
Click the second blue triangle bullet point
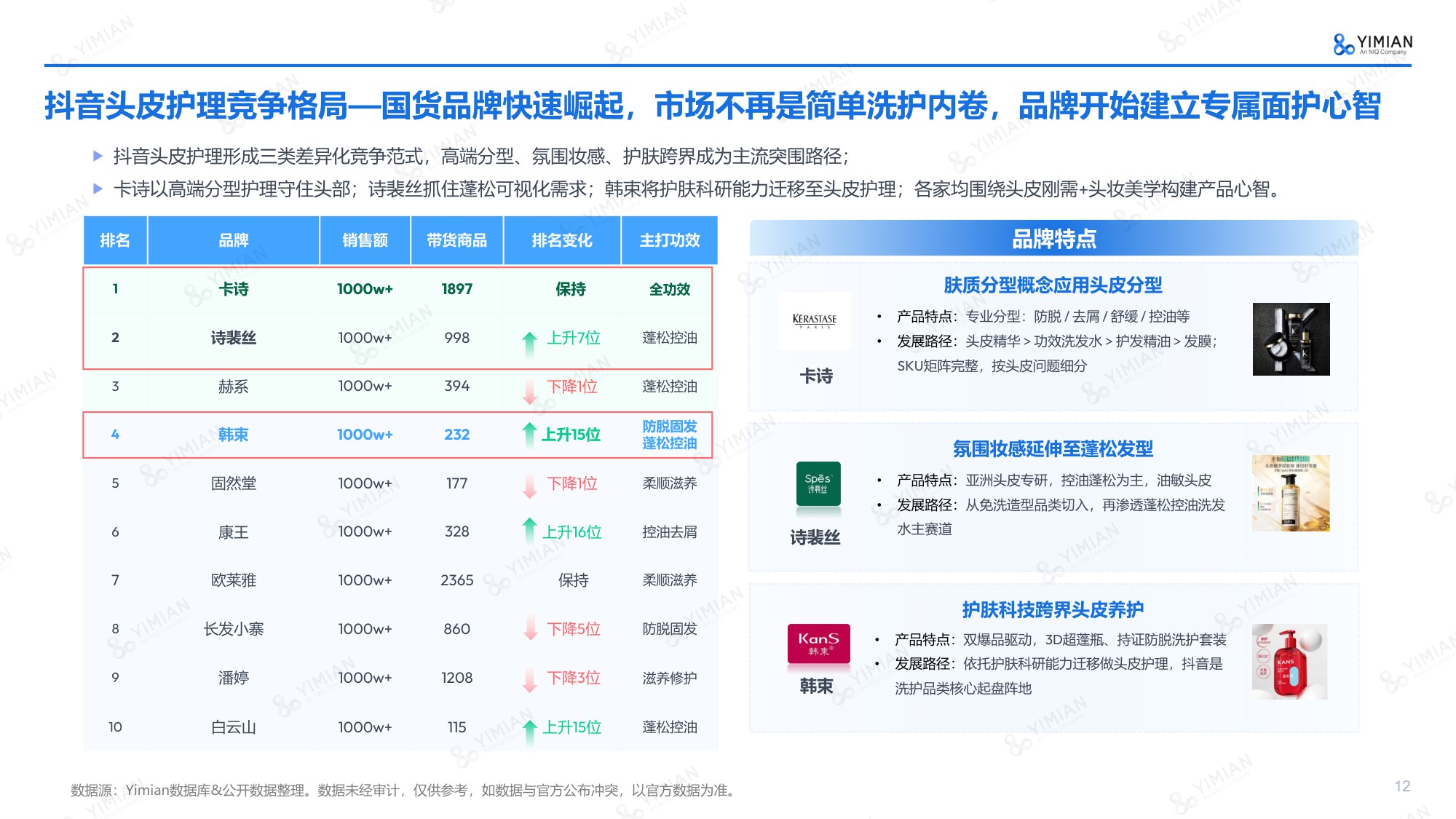[98, 189]
